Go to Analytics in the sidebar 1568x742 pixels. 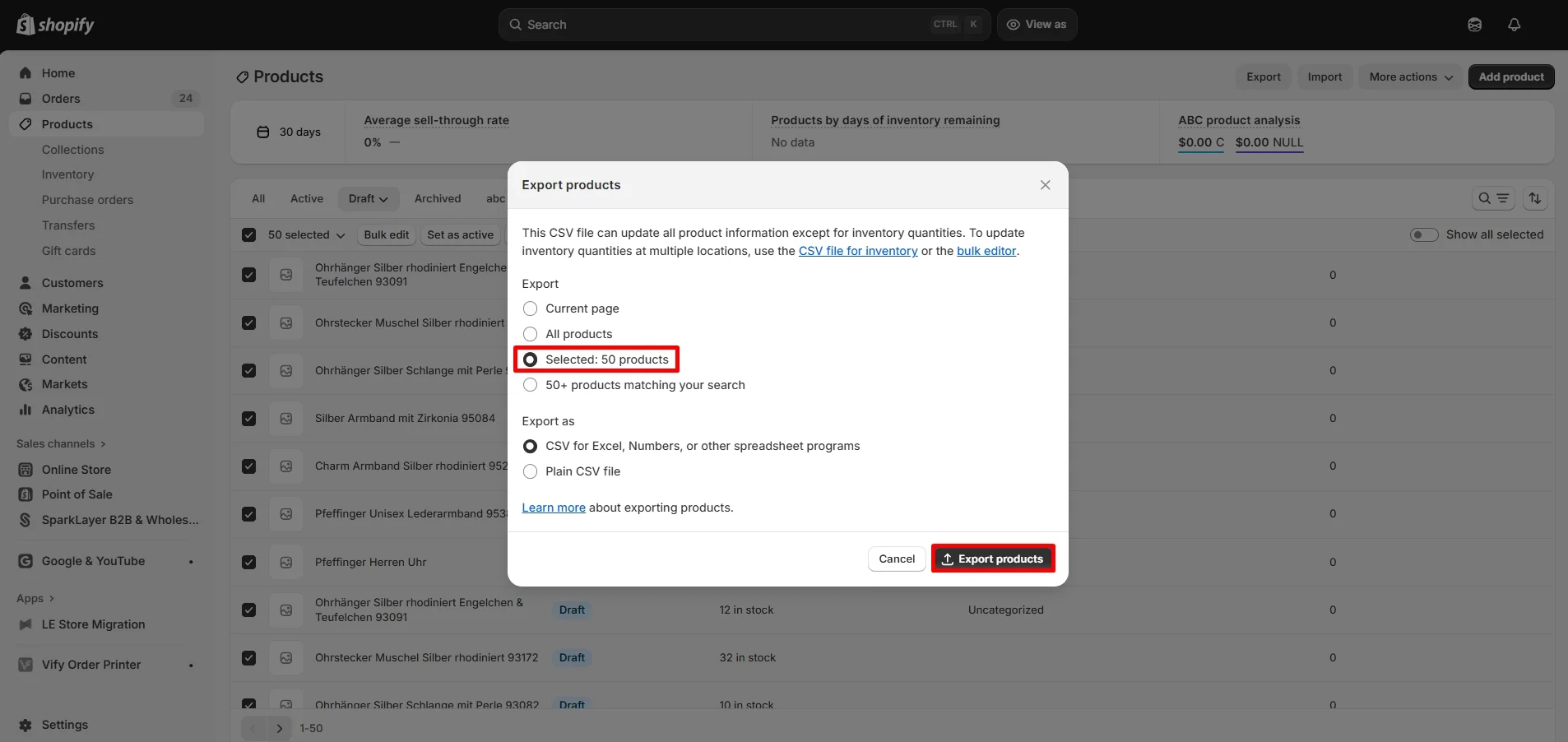pyautogui.click(x=67, y=410)
